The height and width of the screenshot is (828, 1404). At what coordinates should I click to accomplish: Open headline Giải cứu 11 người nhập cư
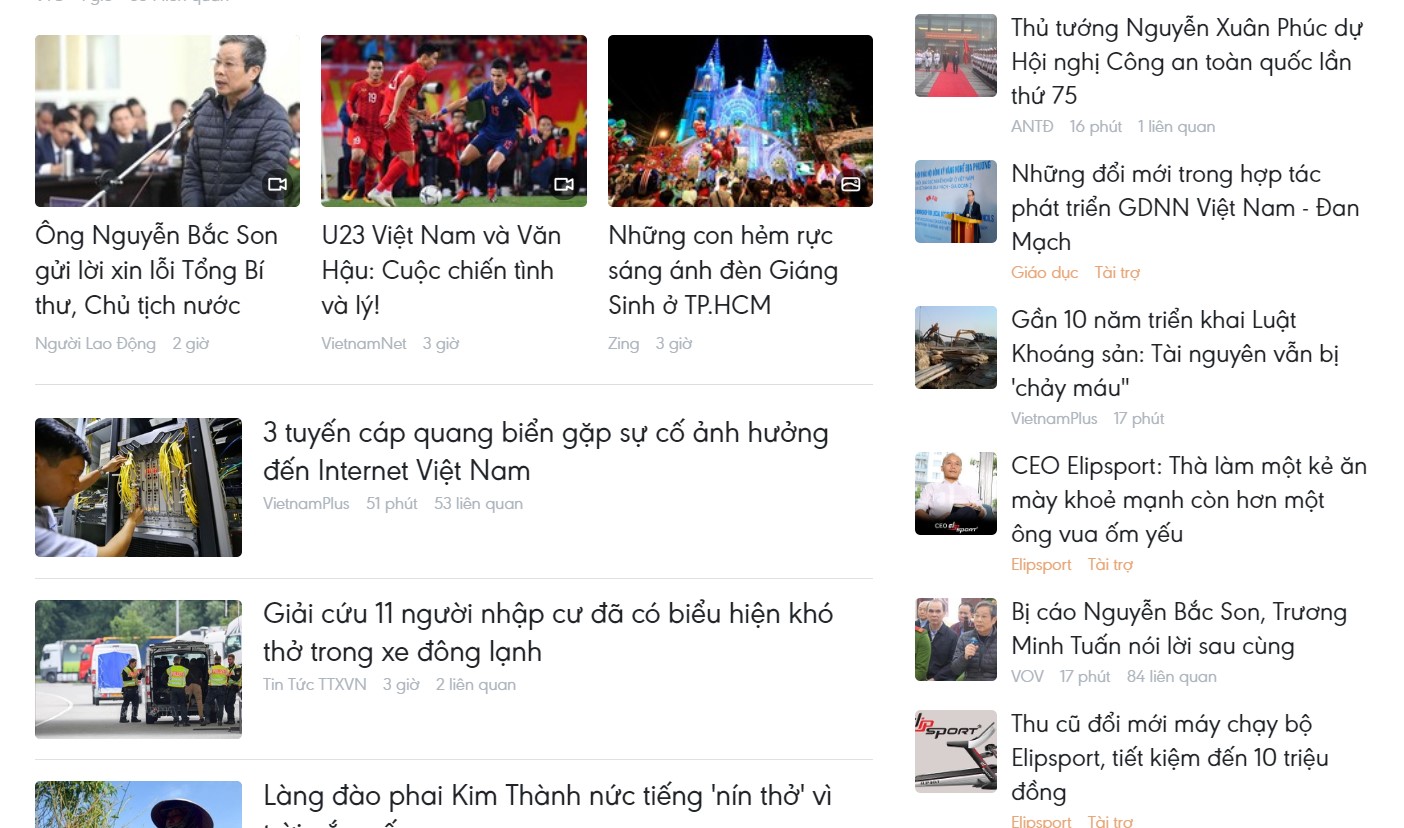548,632
